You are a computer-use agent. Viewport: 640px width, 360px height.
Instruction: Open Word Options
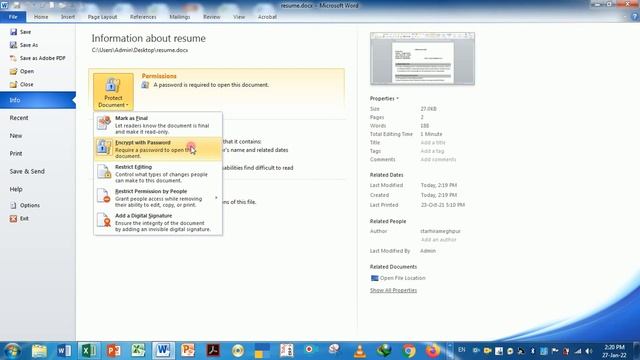[x=25, y=205]
